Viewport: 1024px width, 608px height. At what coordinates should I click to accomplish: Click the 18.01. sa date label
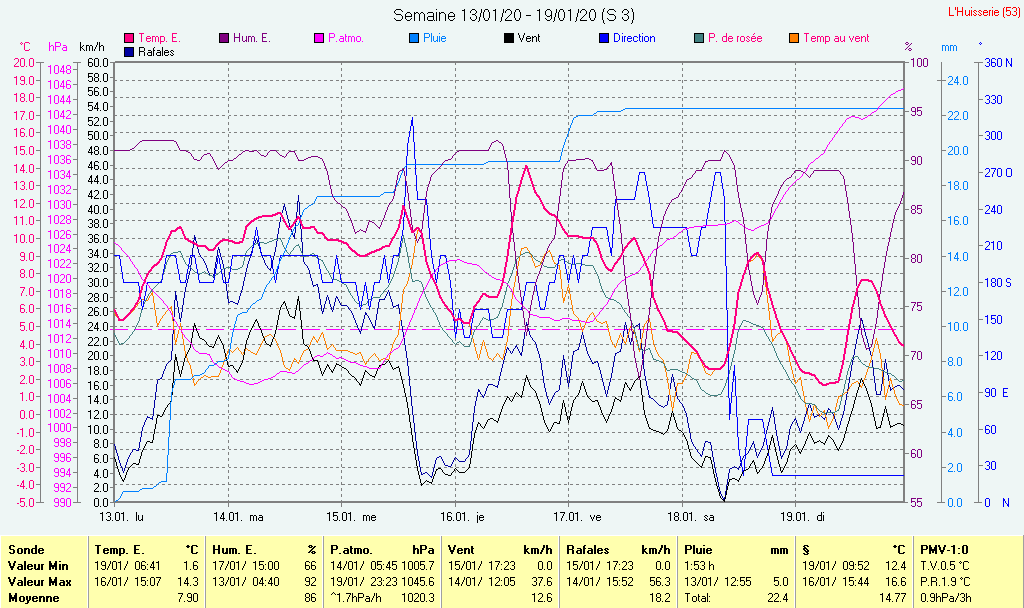coord(691,517)
